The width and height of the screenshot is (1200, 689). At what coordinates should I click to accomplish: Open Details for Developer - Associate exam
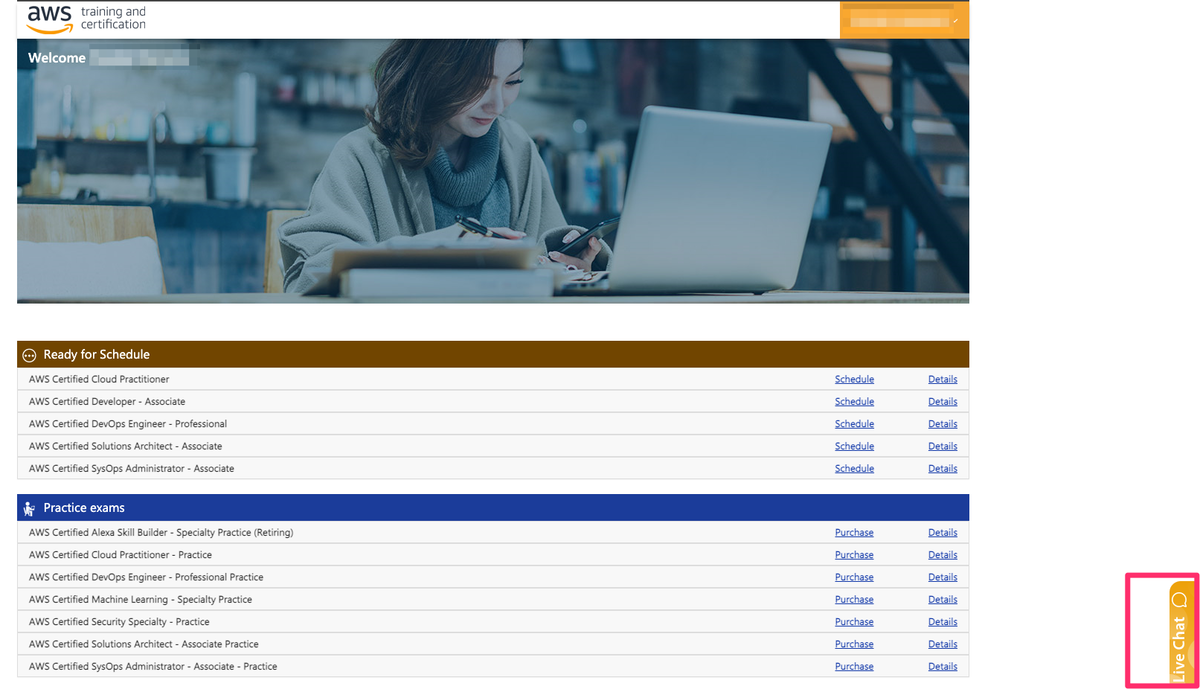942,402
